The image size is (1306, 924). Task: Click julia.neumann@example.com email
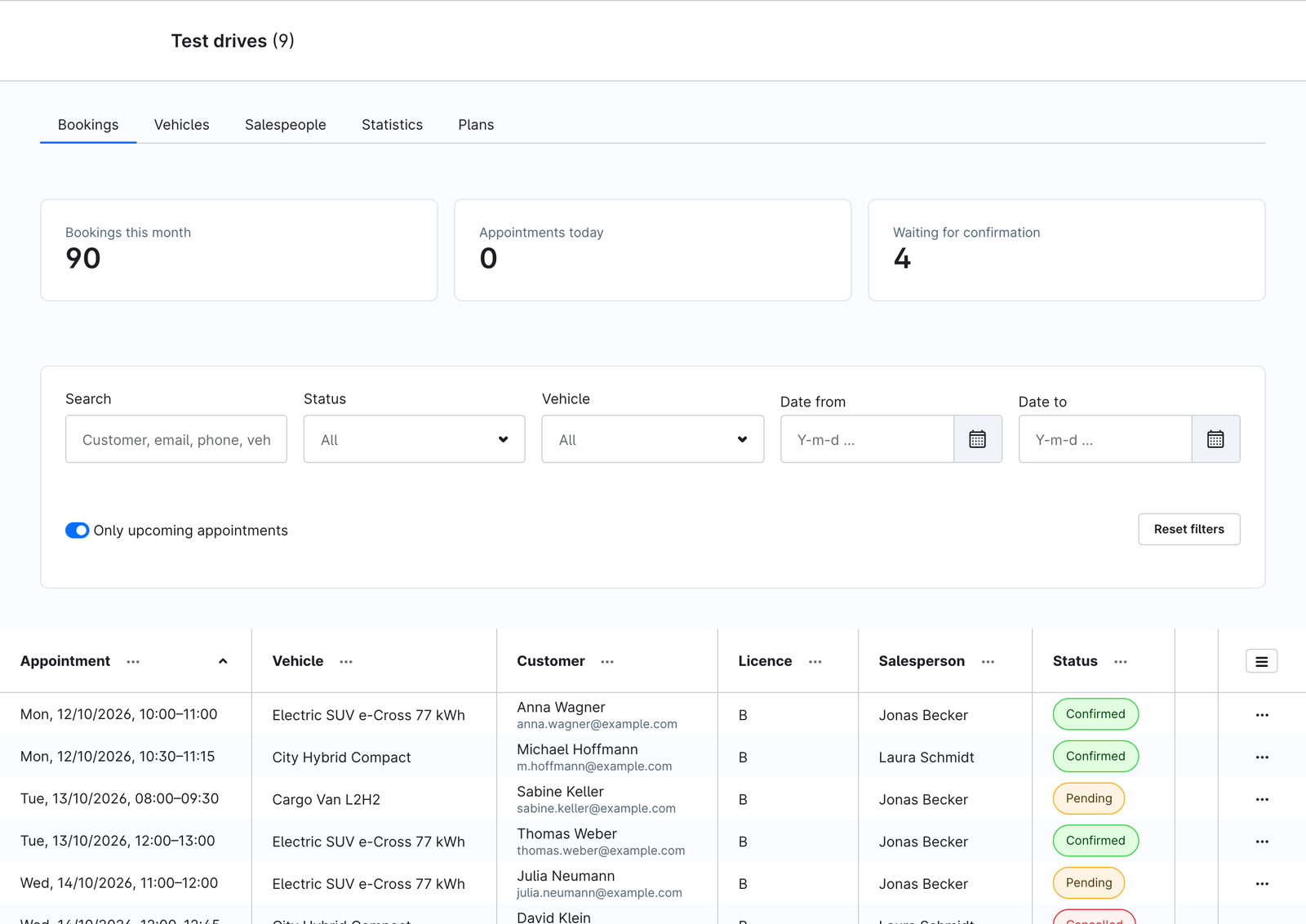(599, 893)
